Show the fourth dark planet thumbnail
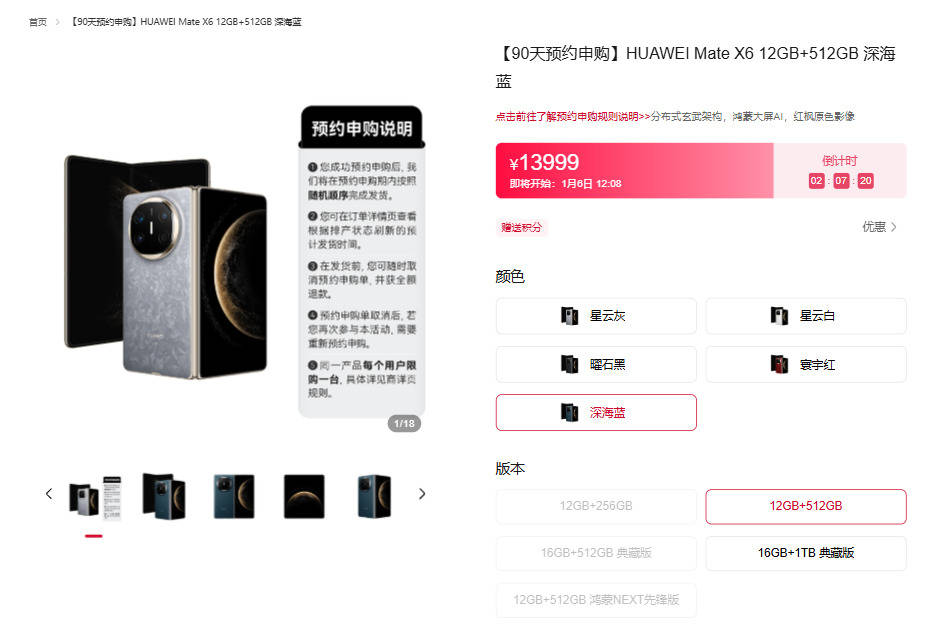The width and height of the screenshot is (930, 630). click(304, 496)
